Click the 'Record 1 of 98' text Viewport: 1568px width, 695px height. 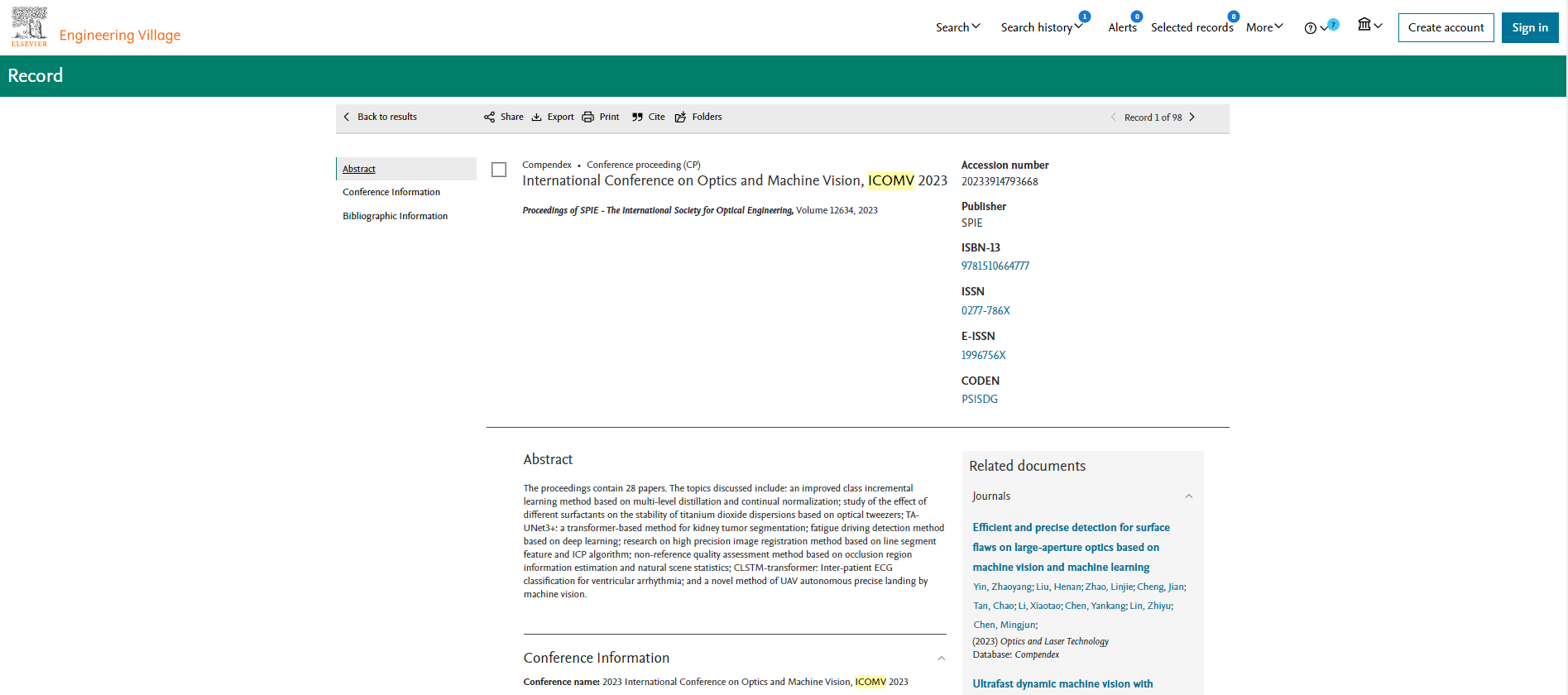(x=1153, y=117)
